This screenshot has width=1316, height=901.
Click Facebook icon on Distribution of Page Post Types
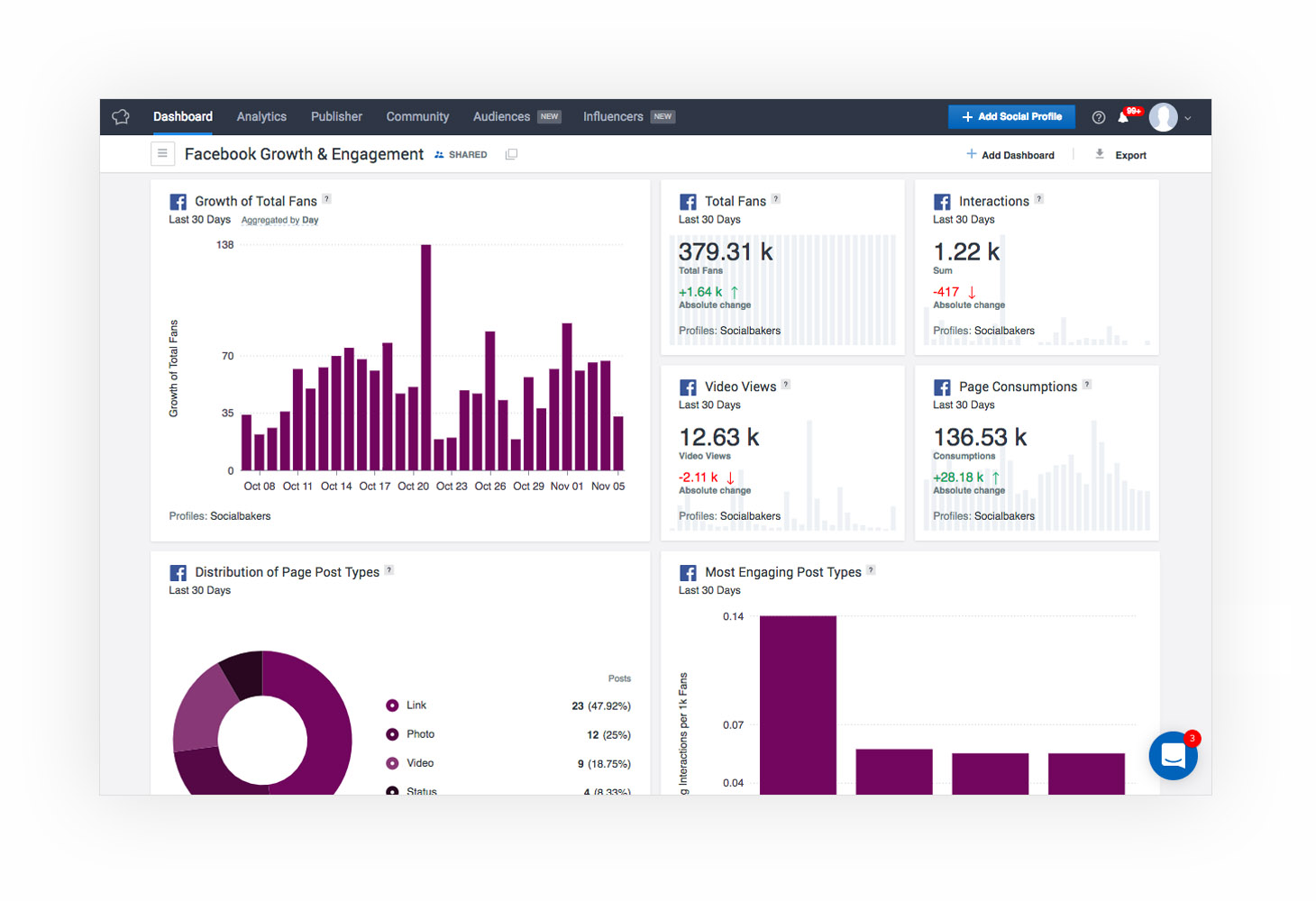click(178, 573)
